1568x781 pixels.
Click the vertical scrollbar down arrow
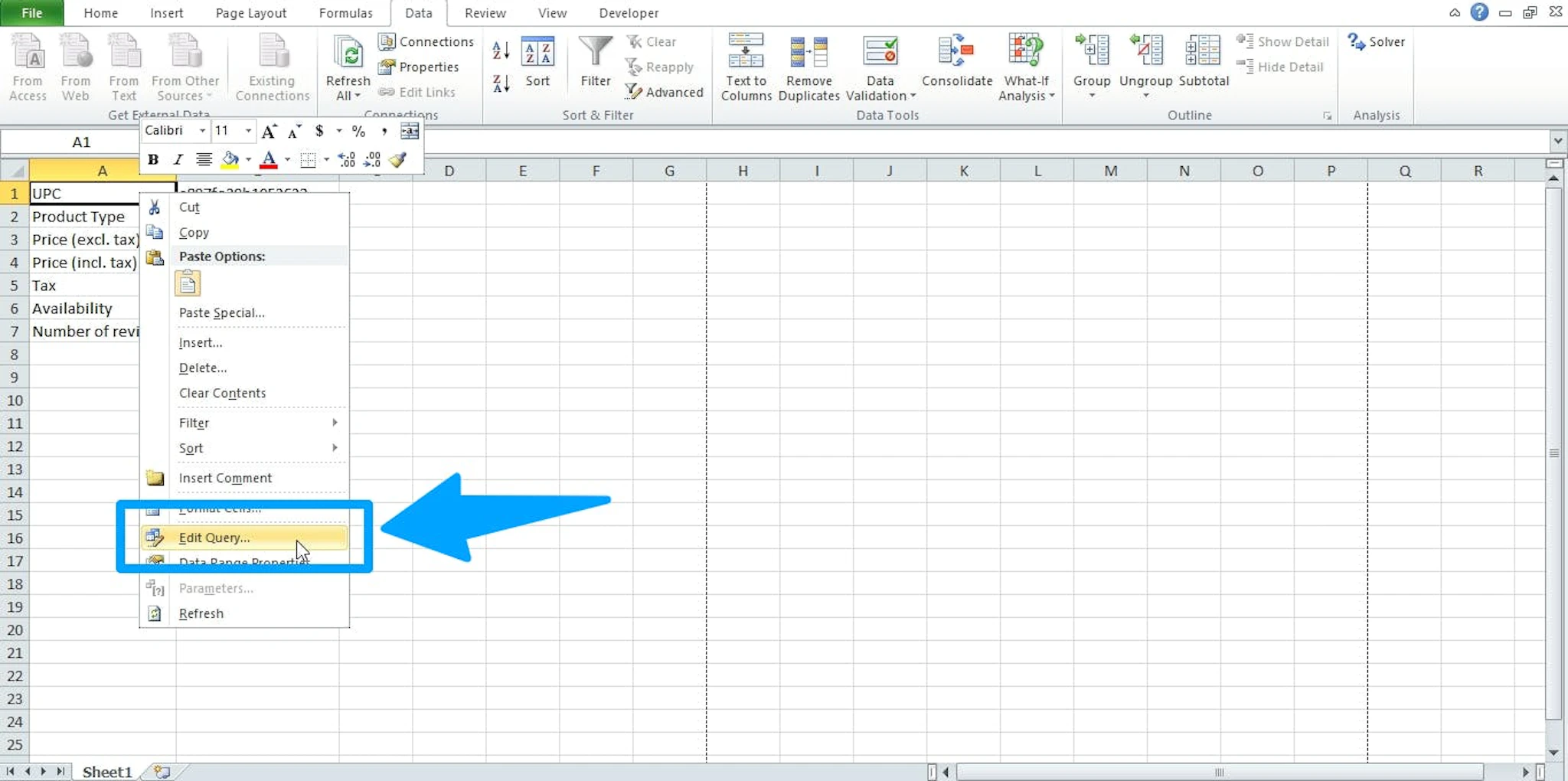[1553, 753]
